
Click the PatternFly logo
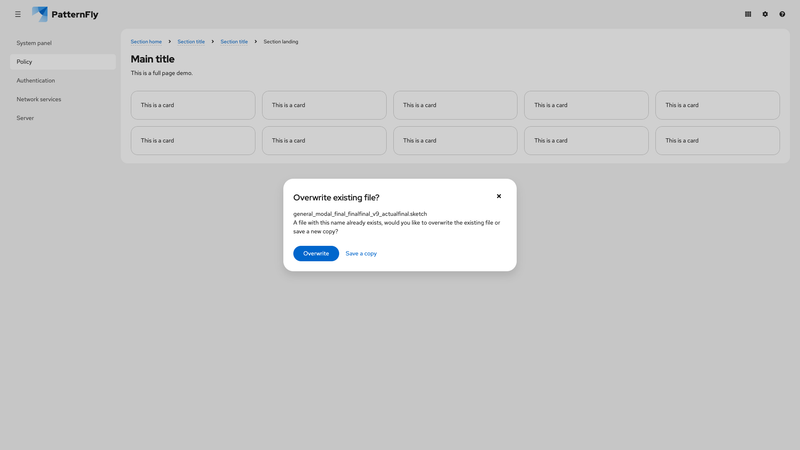[x=65, y=14]
